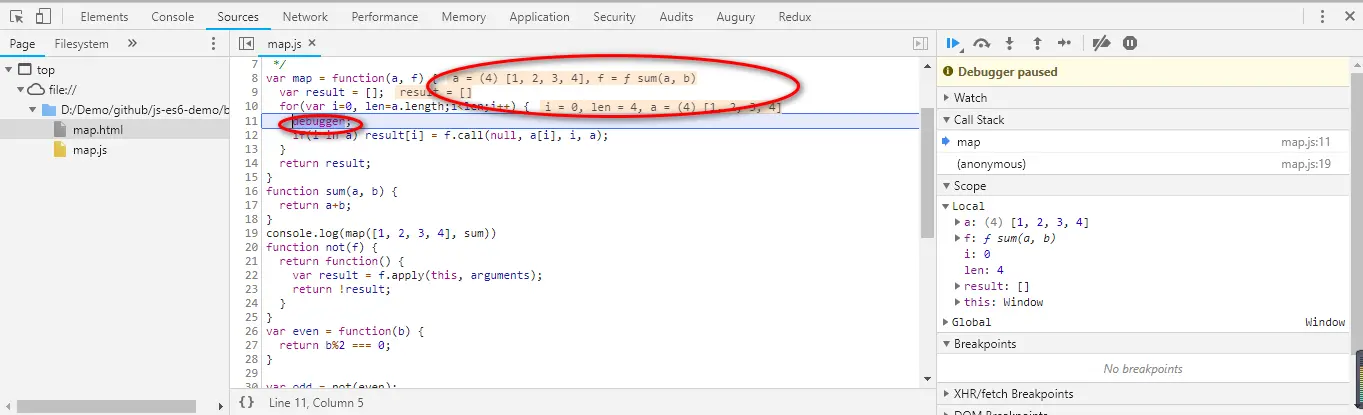Click the navigator horizontal scrollbar
Screen dimensions: 1363x415
click(100, 406)
